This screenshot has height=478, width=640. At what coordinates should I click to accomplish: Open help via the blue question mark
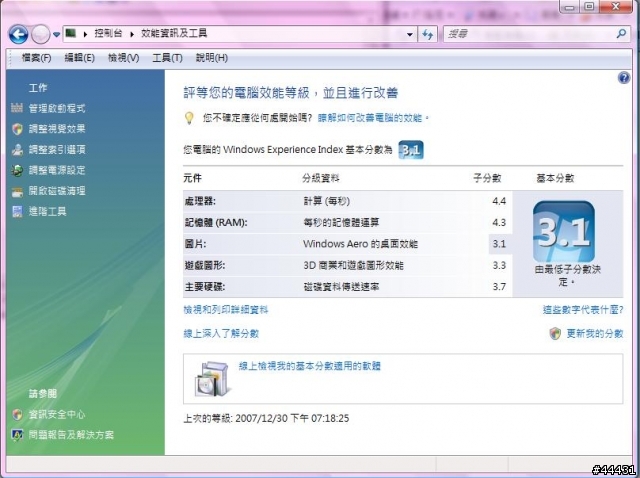[x=624, y=78]
